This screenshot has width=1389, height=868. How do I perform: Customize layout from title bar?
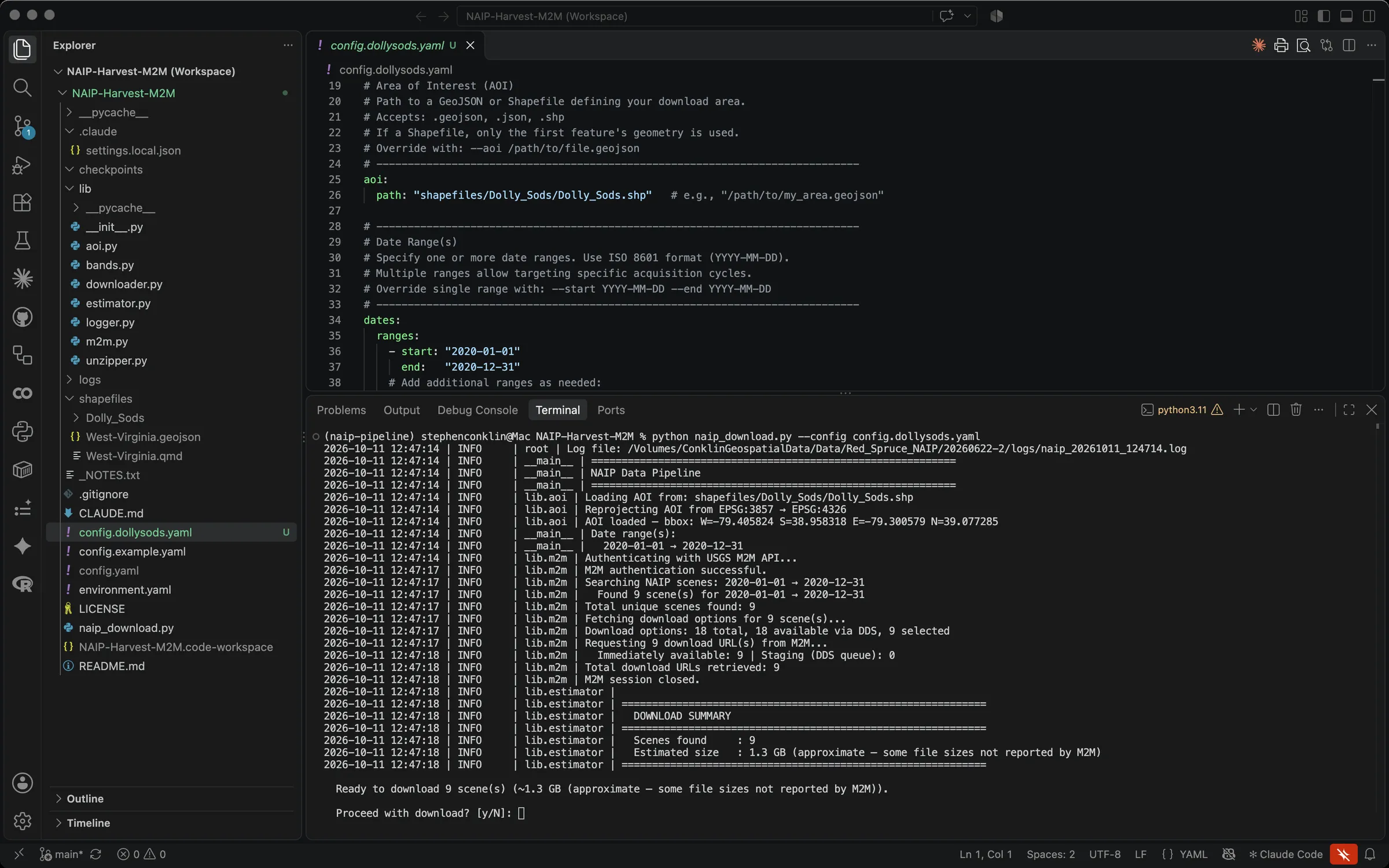click(1301, 16)
